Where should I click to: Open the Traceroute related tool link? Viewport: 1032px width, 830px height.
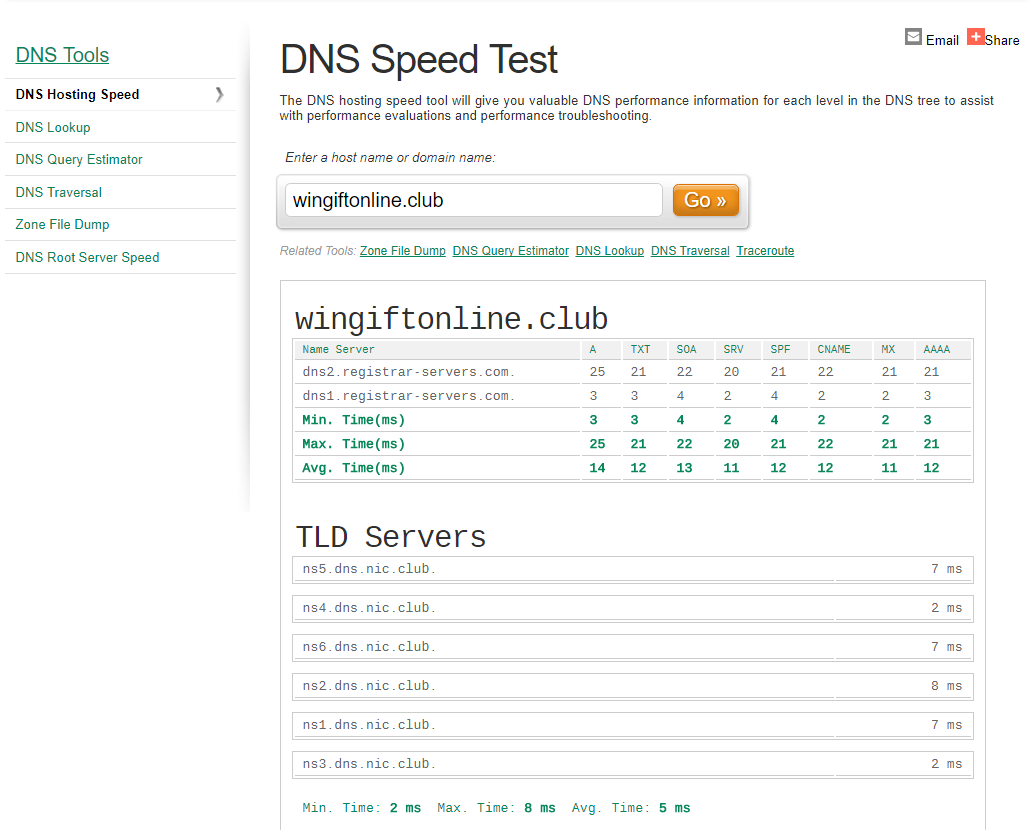[x=765, y=251]
